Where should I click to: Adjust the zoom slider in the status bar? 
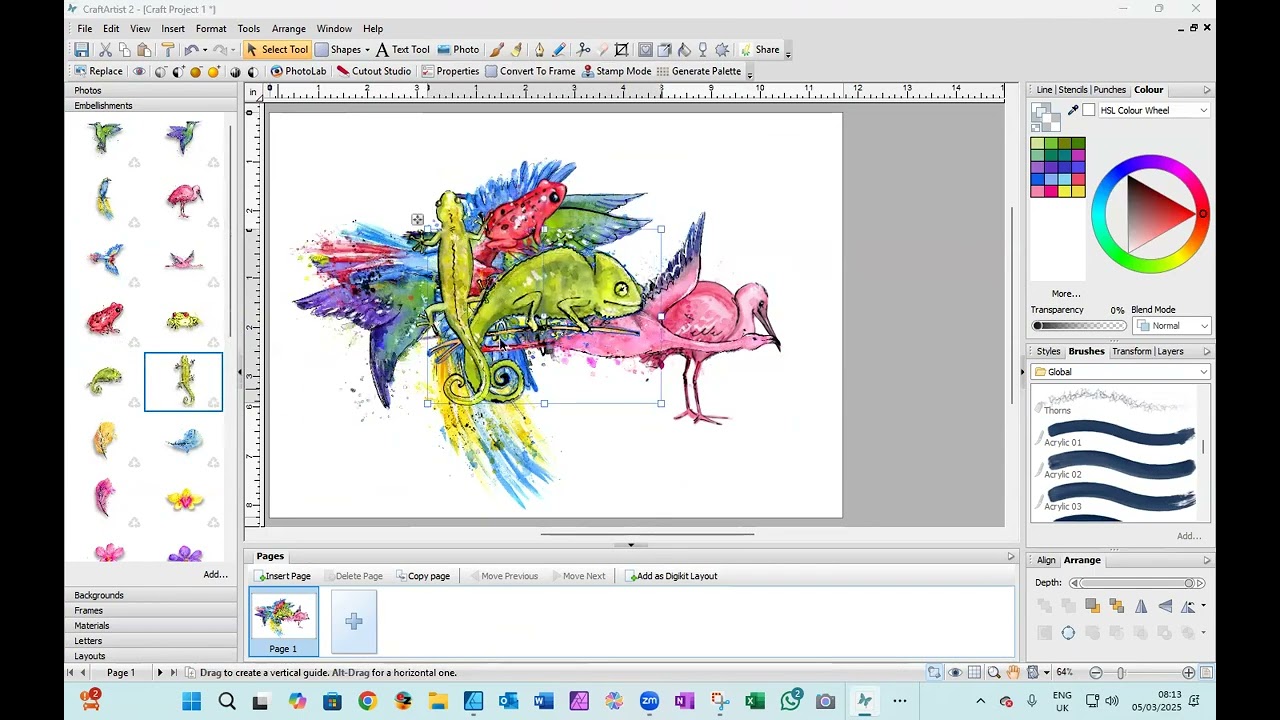point(1142,673)
